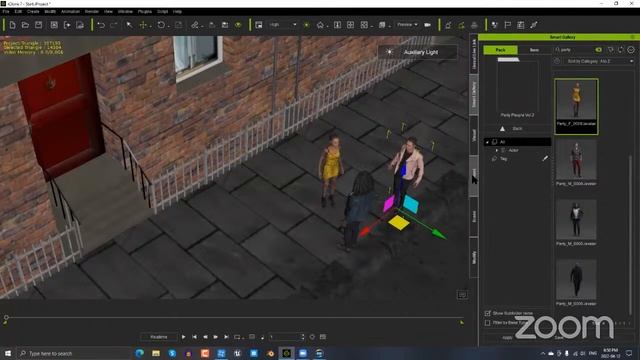This screenshot has width=640, height=360.
Task: Click the camera Home view icon
Action: pos(320,25)
